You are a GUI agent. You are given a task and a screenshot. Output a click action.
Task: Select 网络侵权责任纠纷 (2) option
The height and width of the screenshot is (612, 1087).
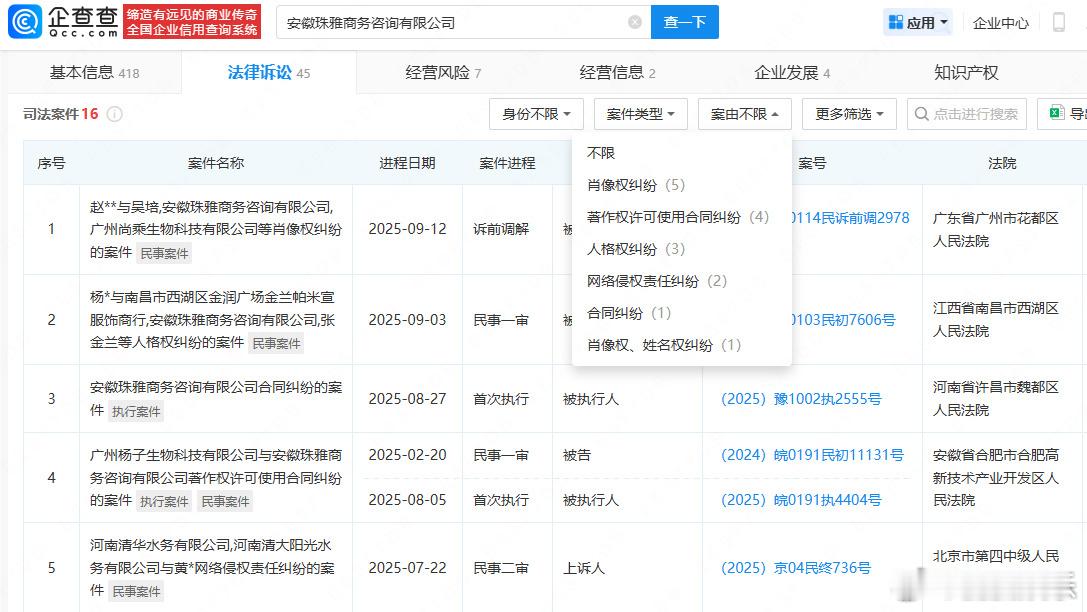click(x=656, y=281)
